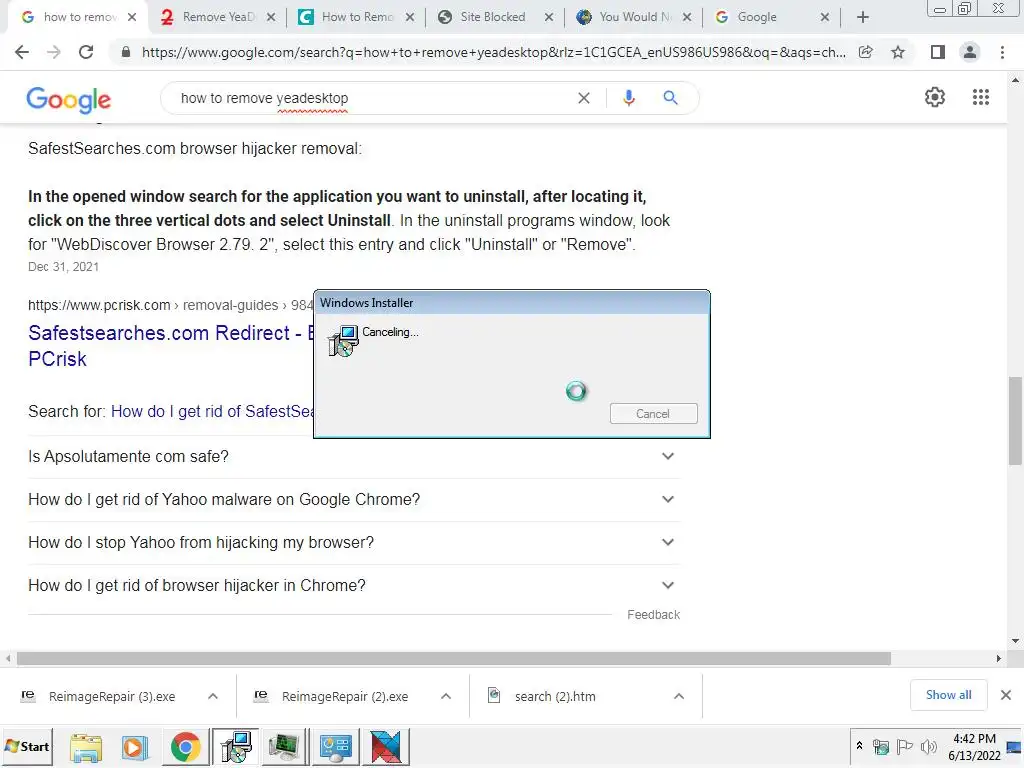Open options for ReimageRepair (2).exe download
Viewport: 1024px width, 768px height.
tap(446, 697)
